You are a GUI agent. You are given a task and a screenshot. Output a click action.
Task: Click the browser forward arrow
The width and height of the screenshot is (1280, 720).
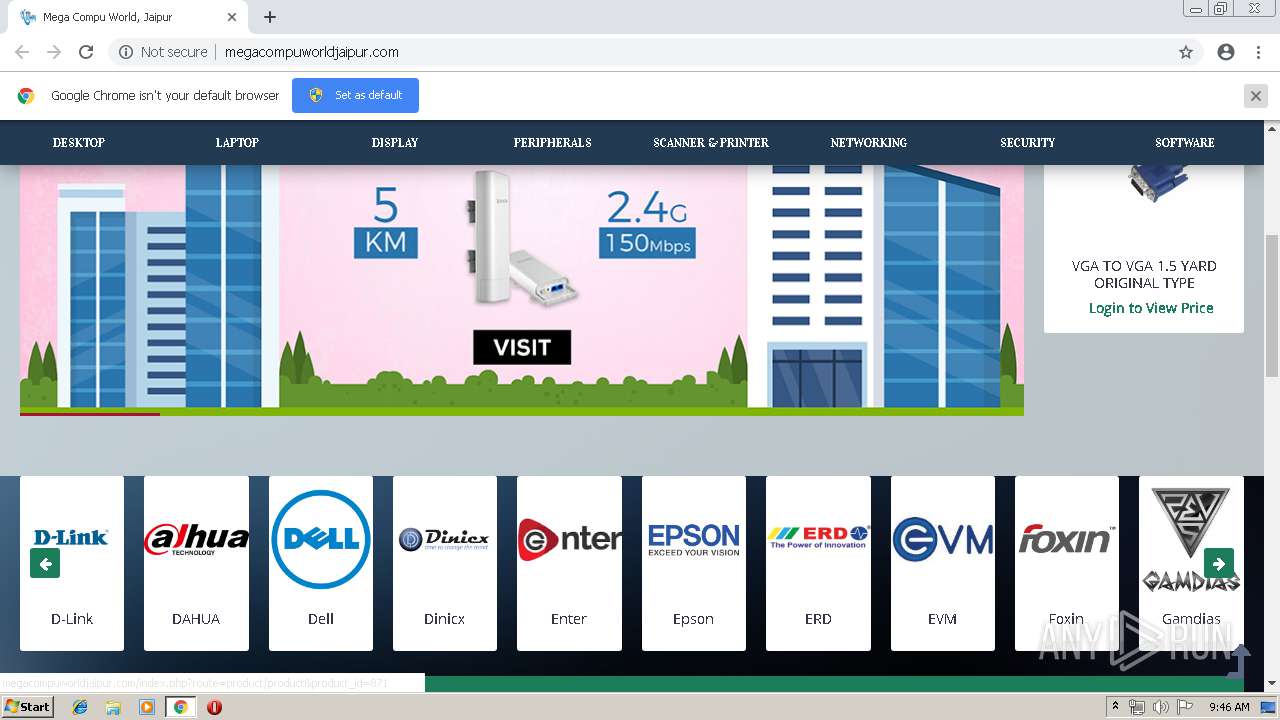click(x=54, y=52)
